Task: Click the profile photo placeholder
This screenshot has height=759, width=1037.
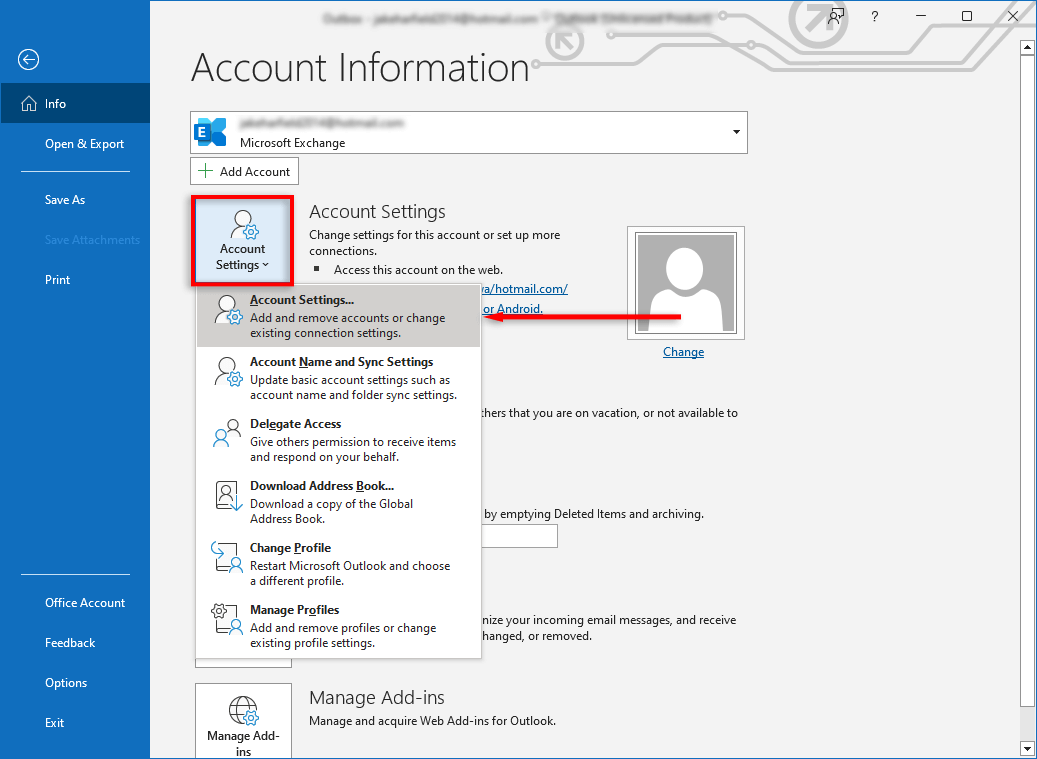Action: tap(683, 284)
